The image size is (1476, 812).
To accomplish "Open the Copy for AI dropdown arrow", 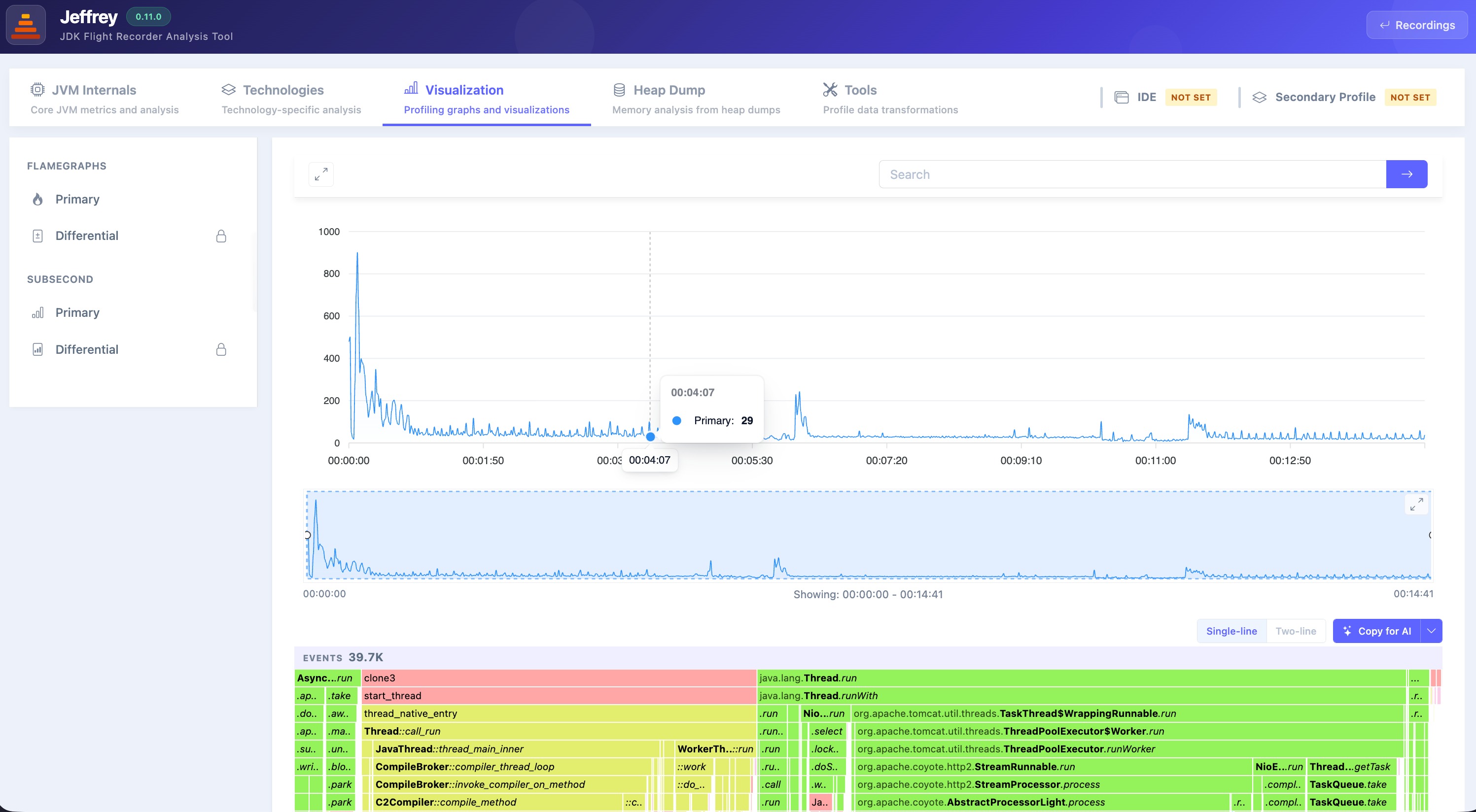I will [1431, 631].
